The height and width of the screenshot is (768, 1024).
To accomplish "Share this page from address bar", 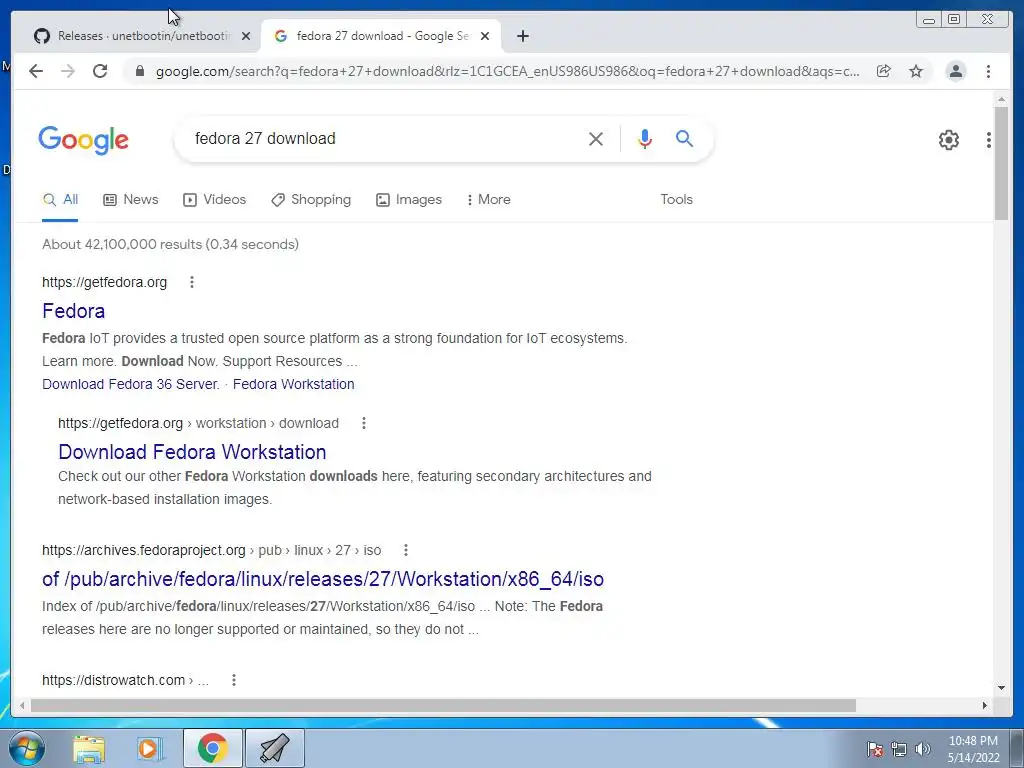I will click(x=884, y=71).
